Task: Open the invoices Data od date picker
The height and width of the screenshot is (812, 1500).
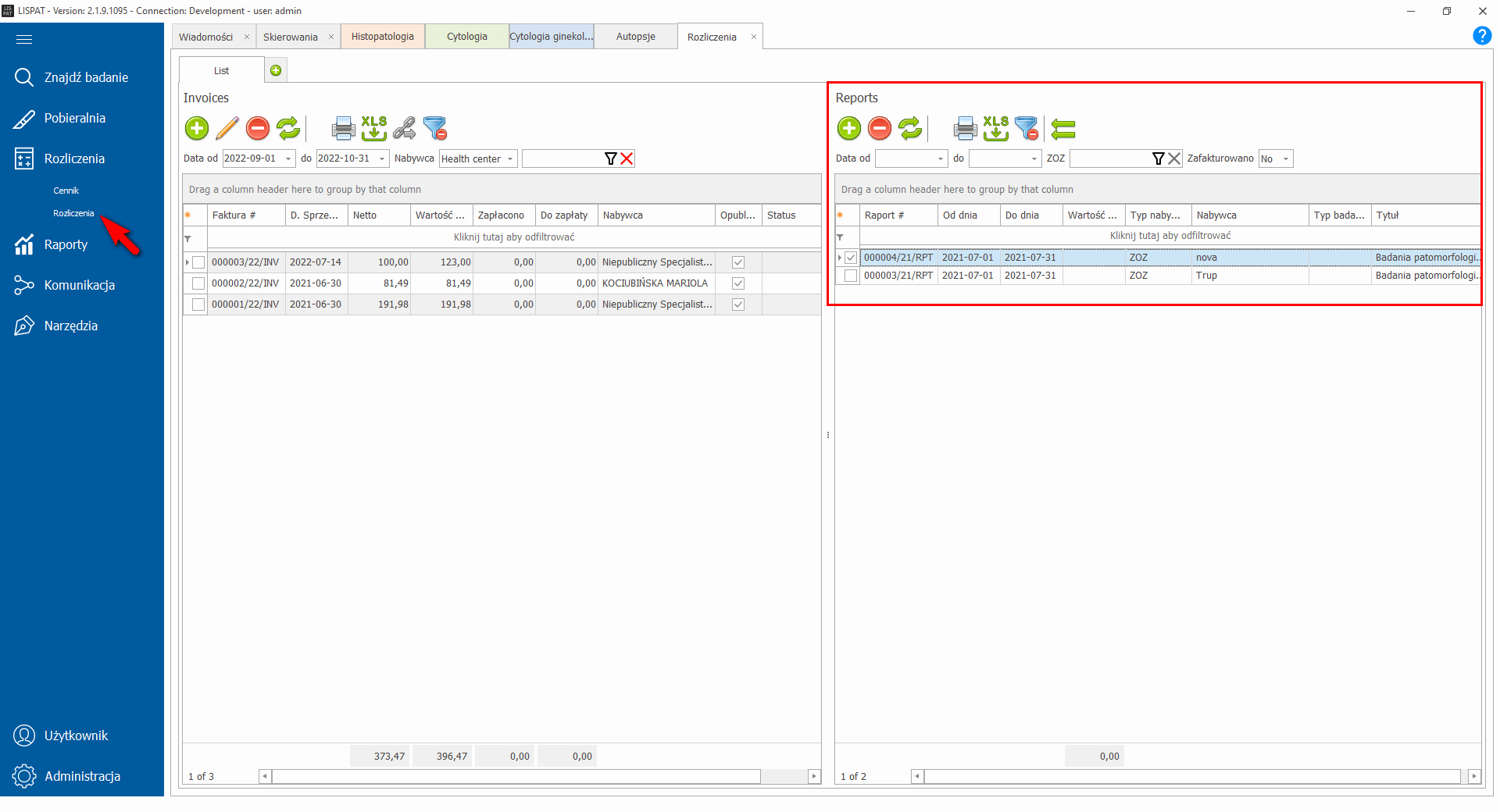Action: [288, 158]
